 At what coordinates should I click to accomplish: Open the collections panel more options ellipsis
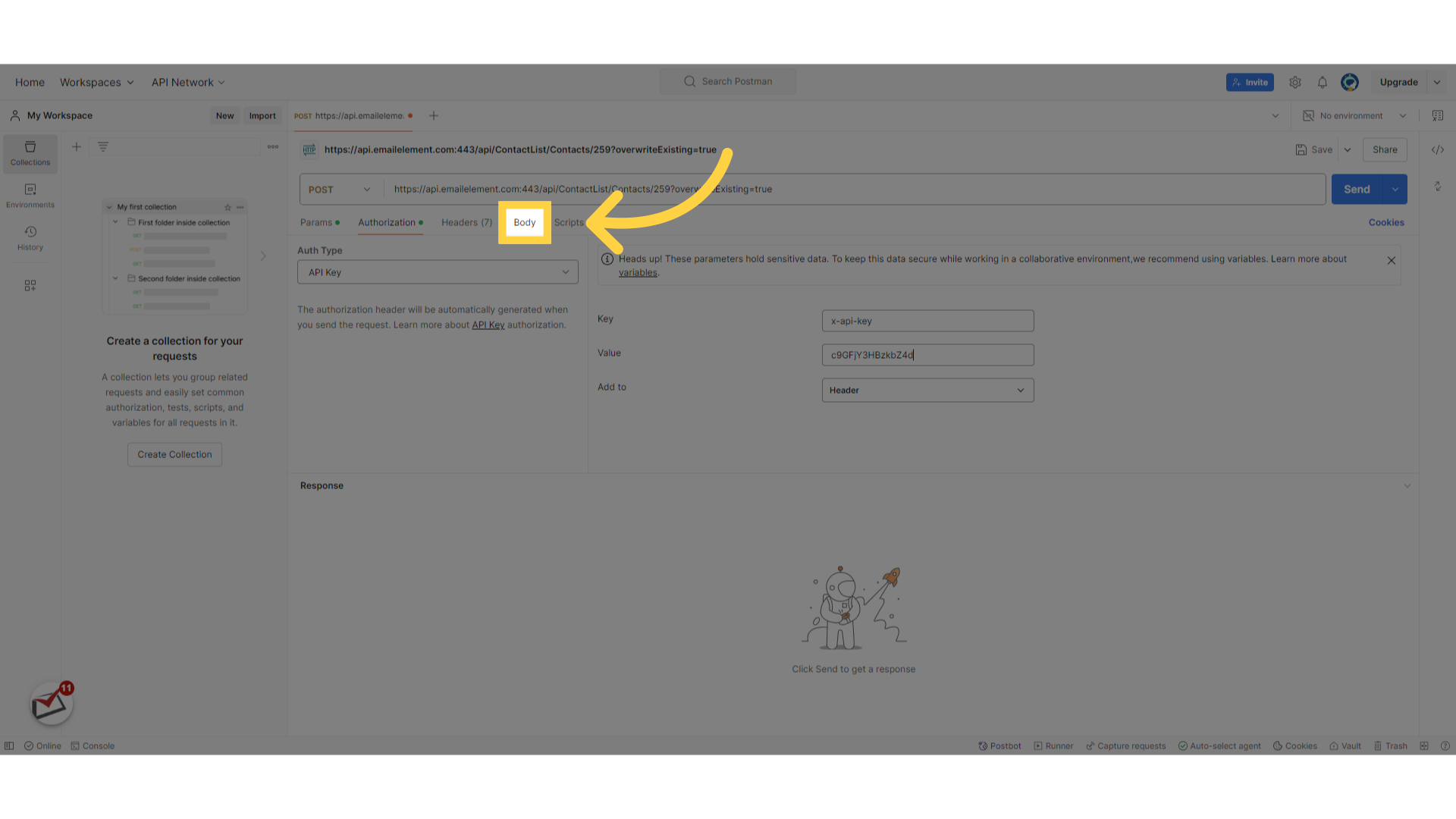(273, 147)
